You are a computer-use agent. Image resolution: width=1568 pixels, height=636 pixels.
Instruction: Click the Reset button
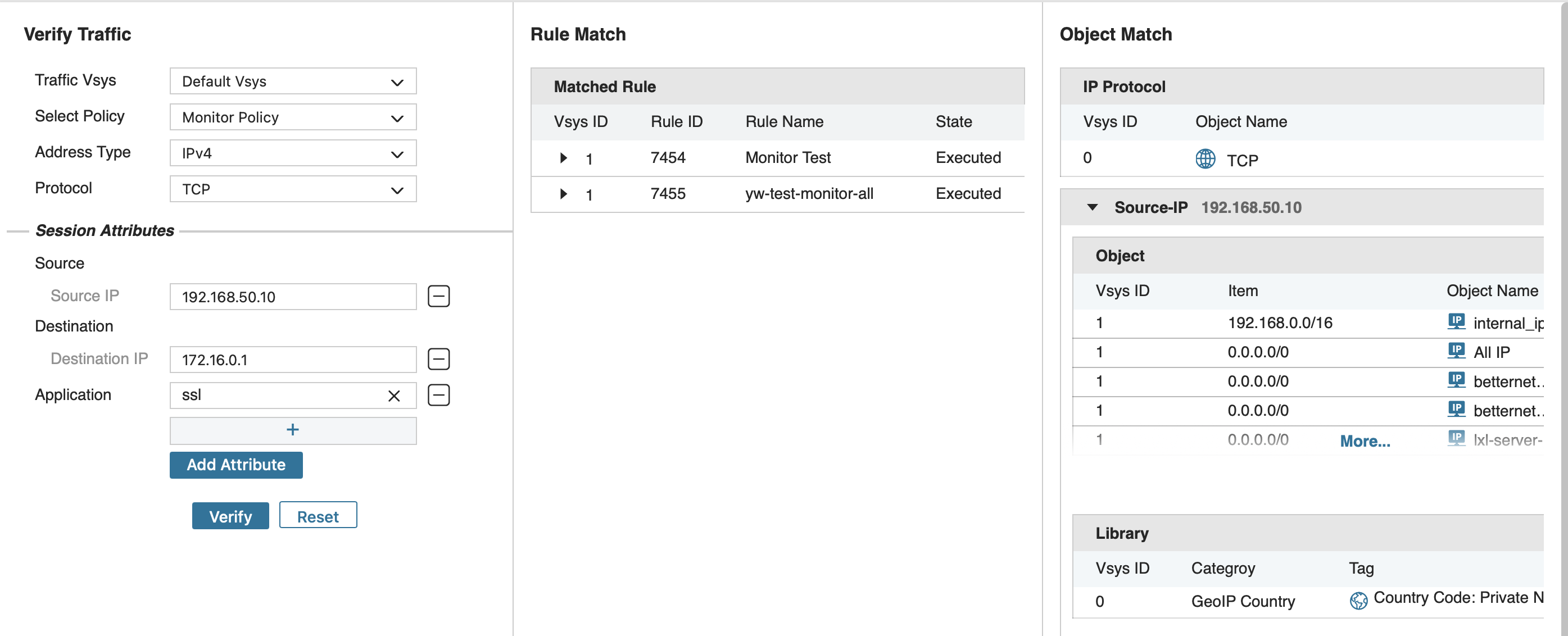(x=318, y=516)
